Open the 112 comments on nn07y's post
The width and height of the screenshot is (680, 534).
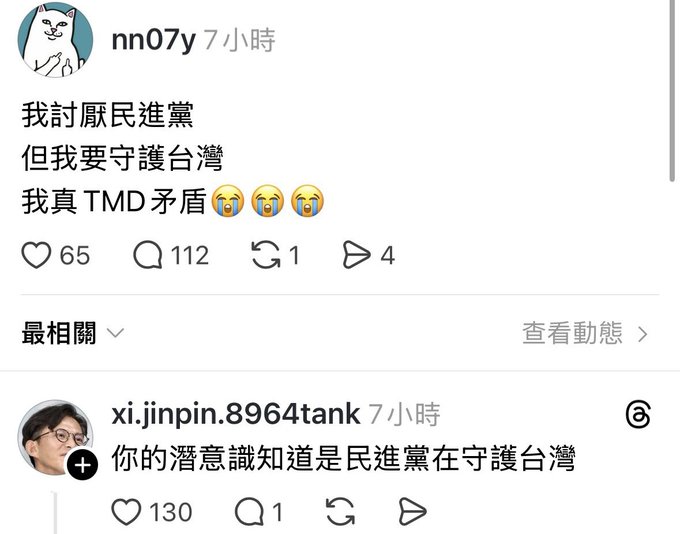point(148,255)
